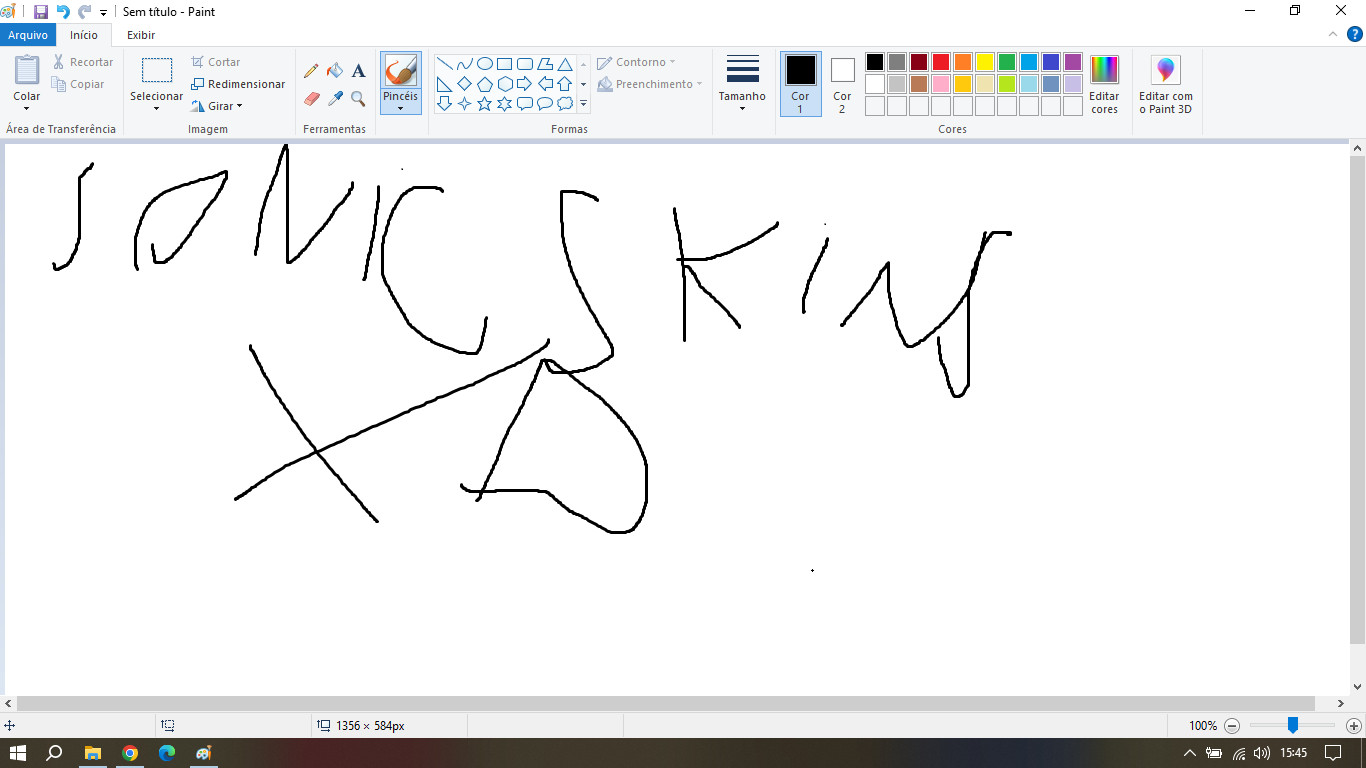Open the Girar rotate dropdown

[x=217, y=106]
